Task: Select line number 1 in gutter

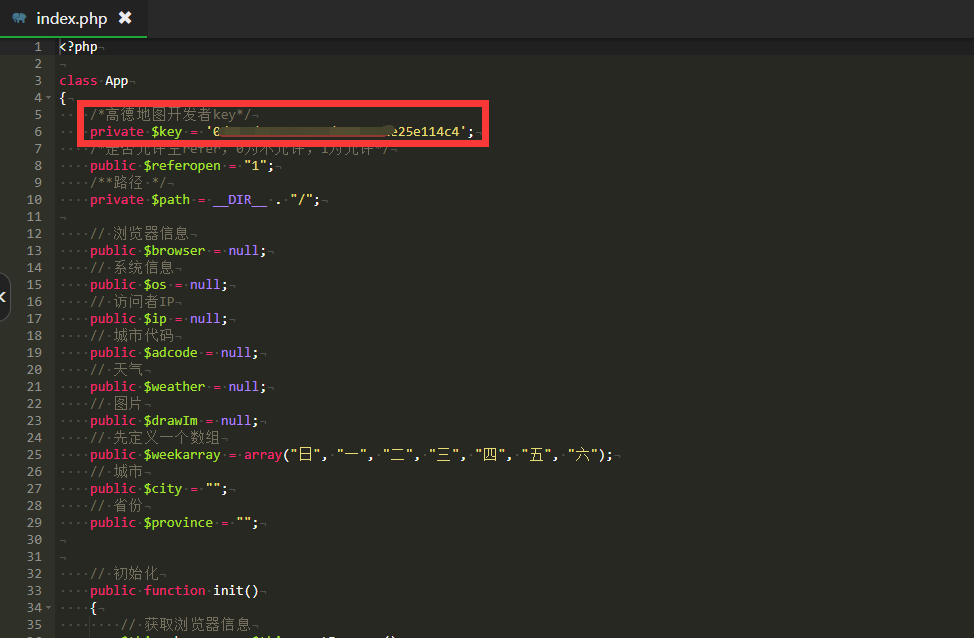Action: click(37, 47)
